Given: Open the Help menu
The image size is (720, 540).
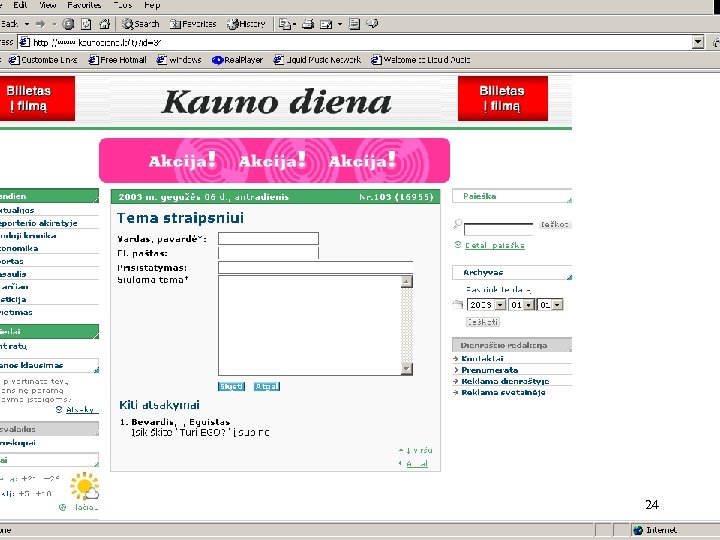Looking at the screenshot, I should (x=152, y=5).
